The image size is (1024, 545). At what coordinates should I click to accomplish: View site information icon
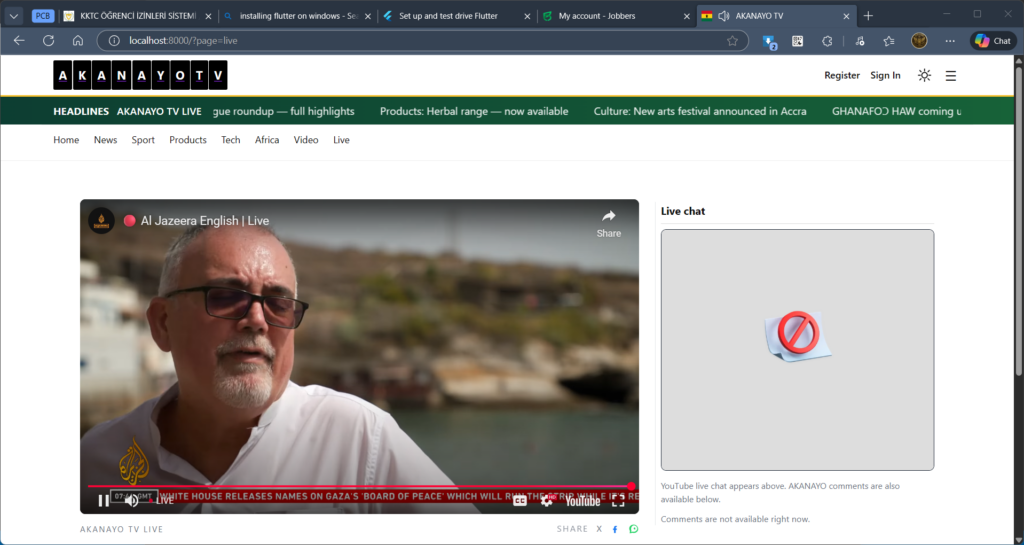coord(114,40)
